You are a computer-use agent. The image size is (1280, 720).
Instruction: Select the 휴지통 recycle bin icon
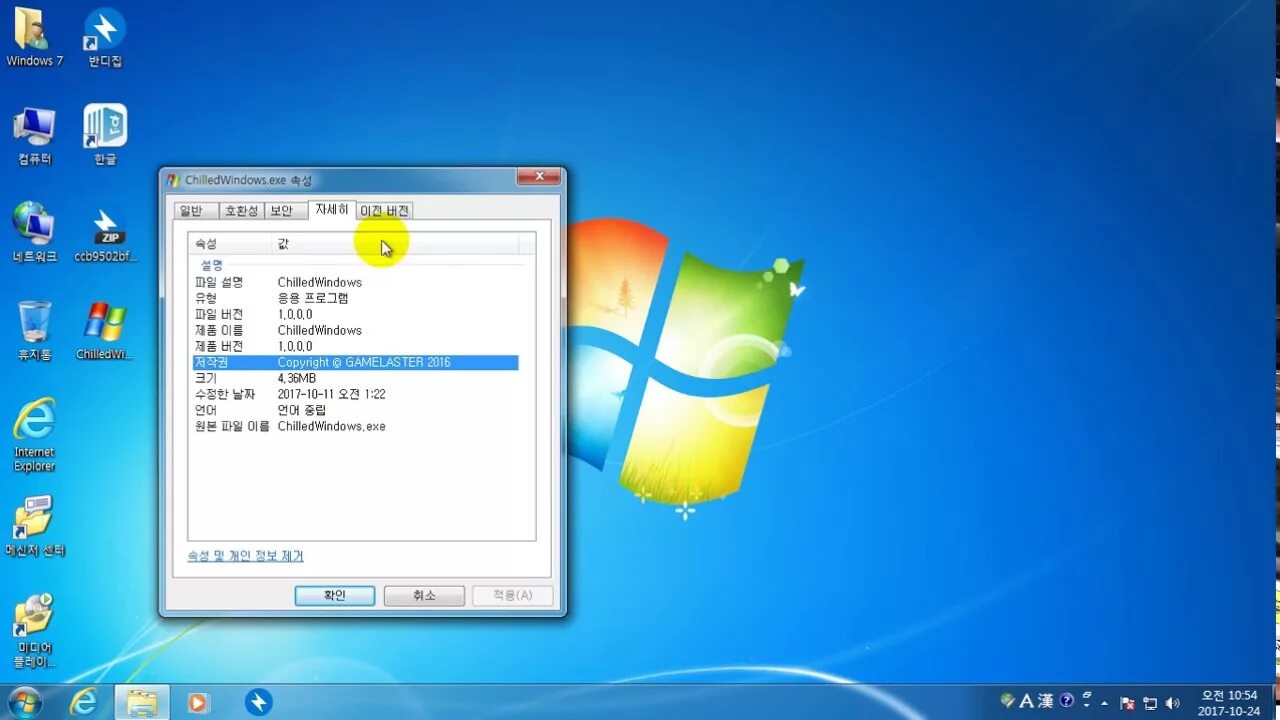[34, 330]
